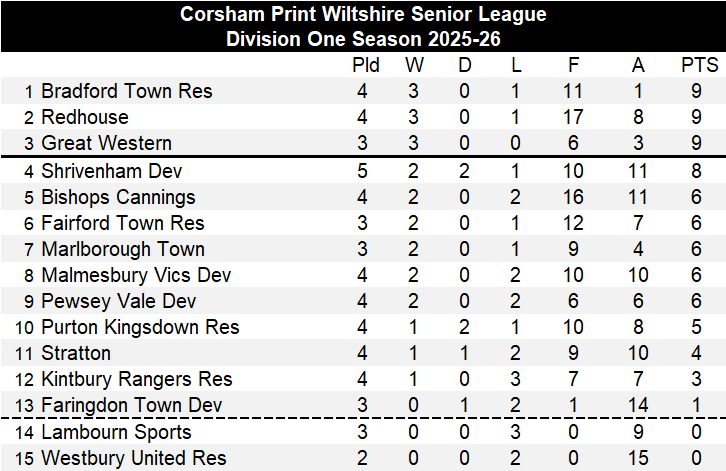
Task: Click Kintbury Rangers Res team name
Action: click(x=136, y=379)
